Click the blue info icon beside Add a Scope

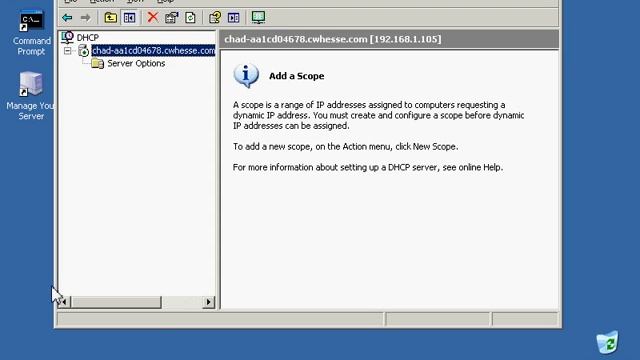click(x=246, y=76)
